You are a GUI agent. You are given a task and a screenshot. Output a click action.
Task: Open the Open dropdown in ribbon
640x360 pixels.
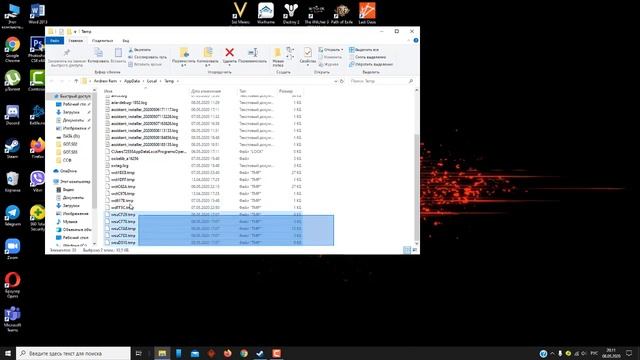331,50
